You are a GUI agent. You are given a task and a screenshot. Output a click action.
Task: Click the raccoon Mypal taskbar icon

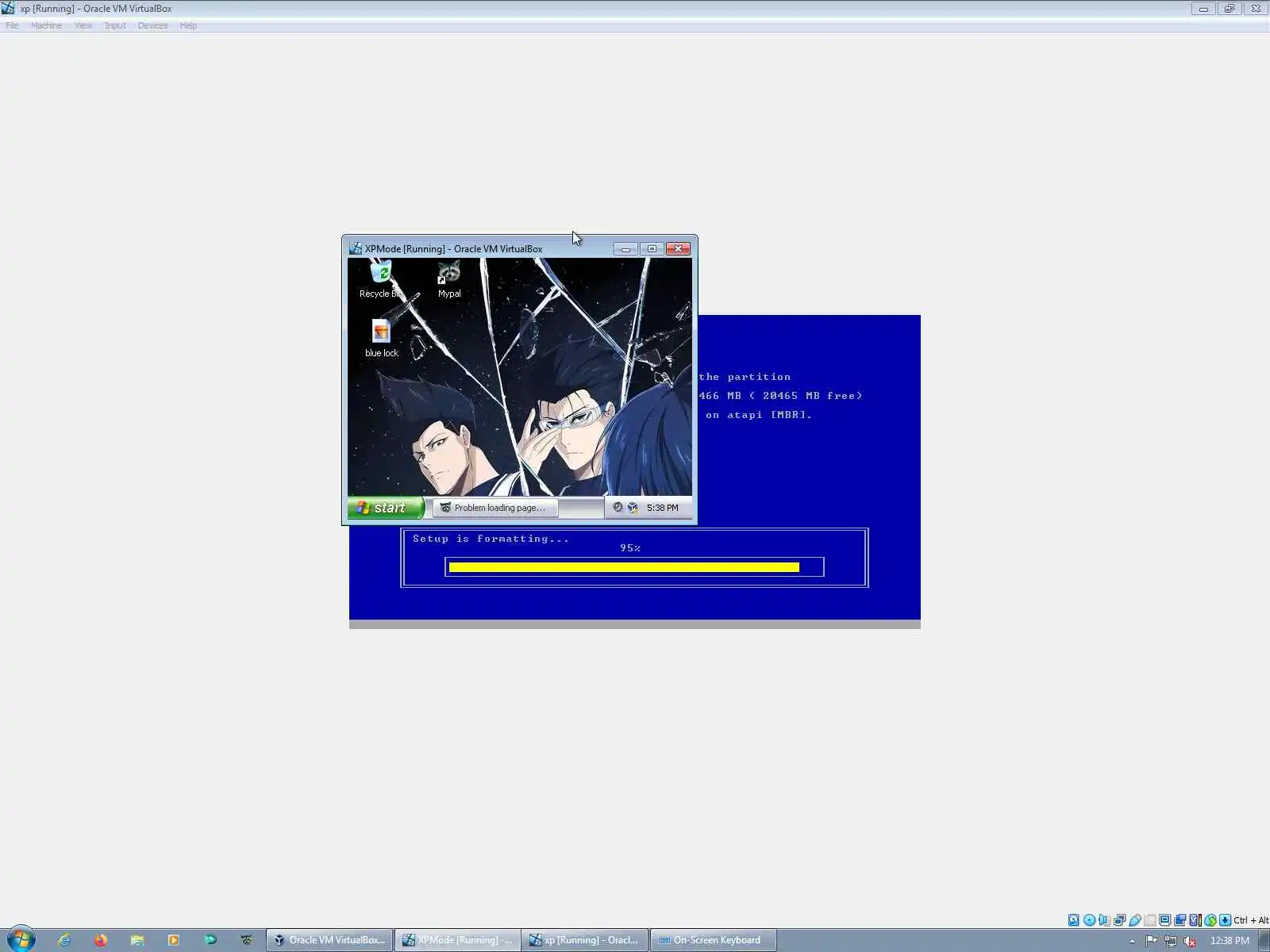click(x=247, y=940)
